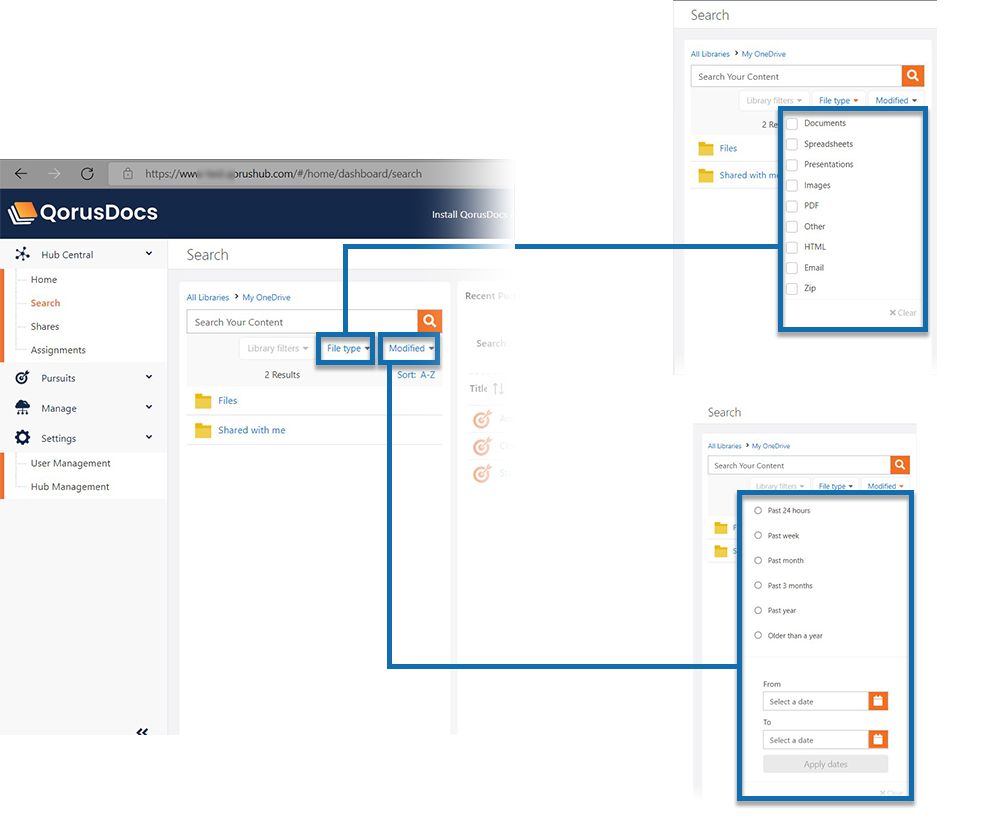
Task: Select Past 24 hours radio option
Action: point(758,510)
